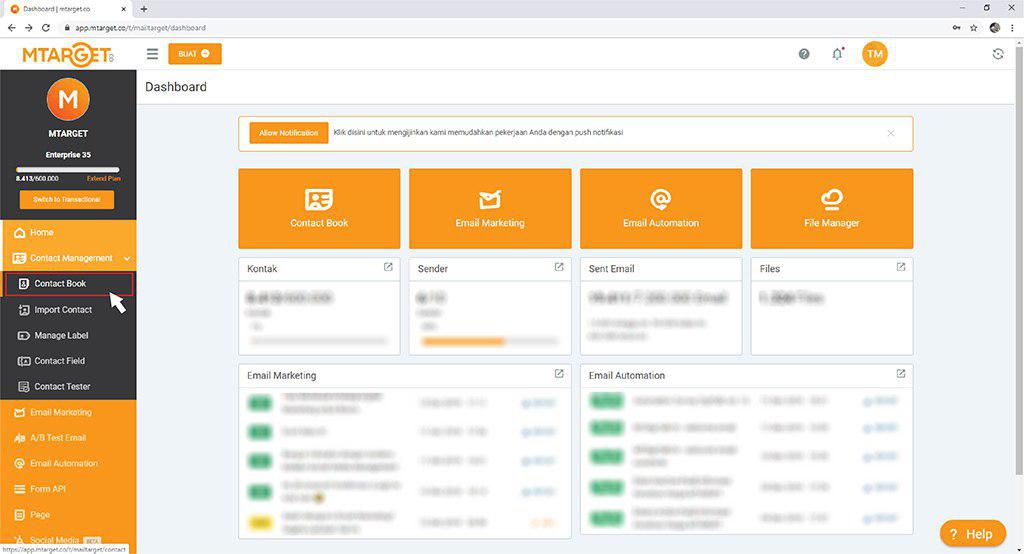This screenshot has height=554, width=1024.
Task: Open the Email Automation orange tile
Action: tap(661, 208)
